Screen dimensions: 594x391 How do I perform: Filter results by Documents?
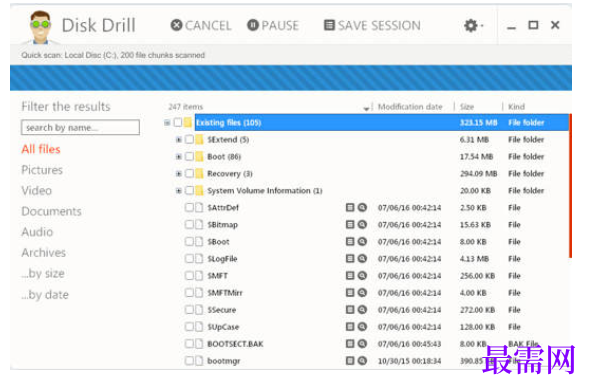[x=51, y=211]
